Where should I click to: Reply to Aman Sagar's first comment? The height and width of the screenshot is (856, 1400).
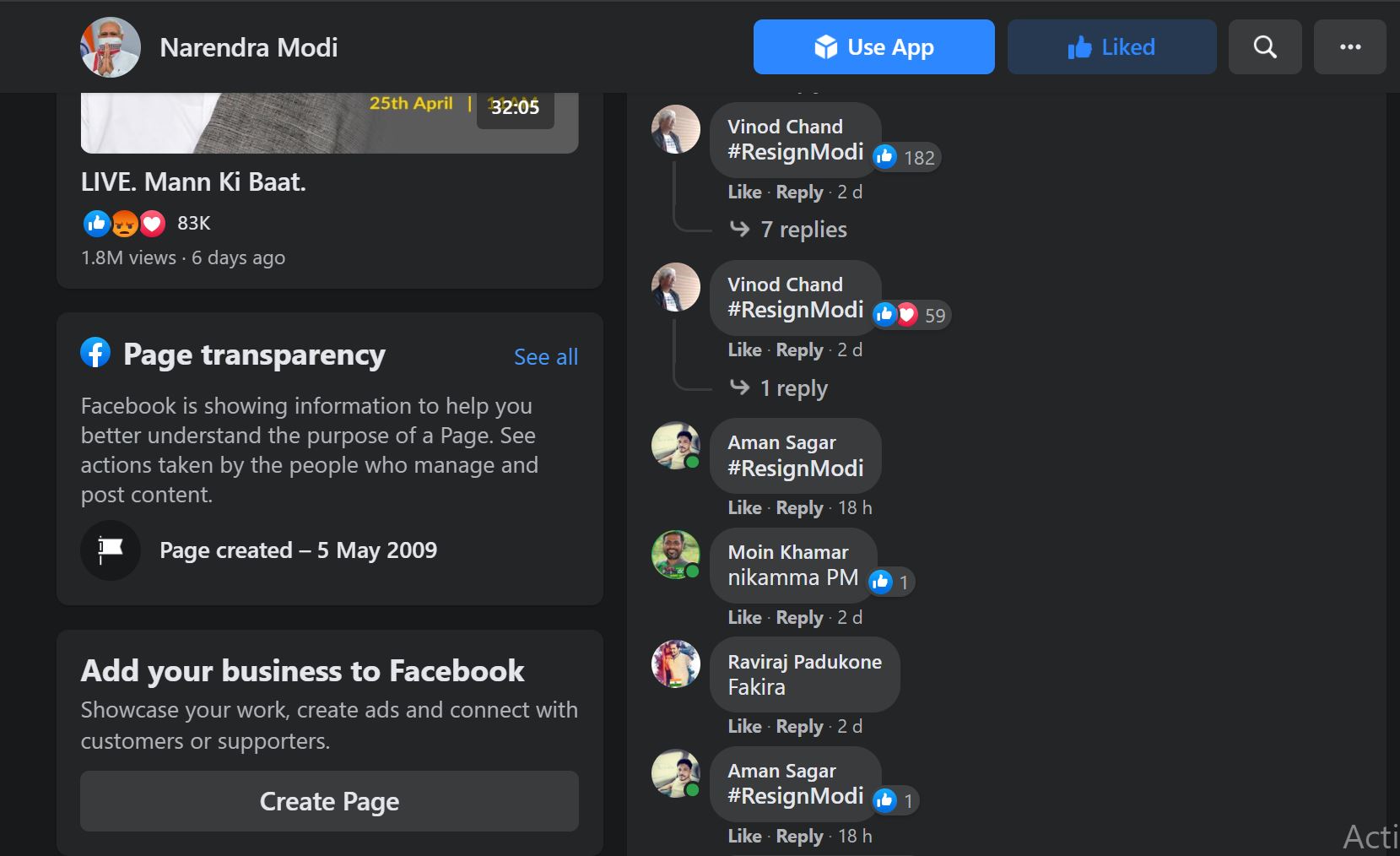pyautogui.click(x=799, y=507)
